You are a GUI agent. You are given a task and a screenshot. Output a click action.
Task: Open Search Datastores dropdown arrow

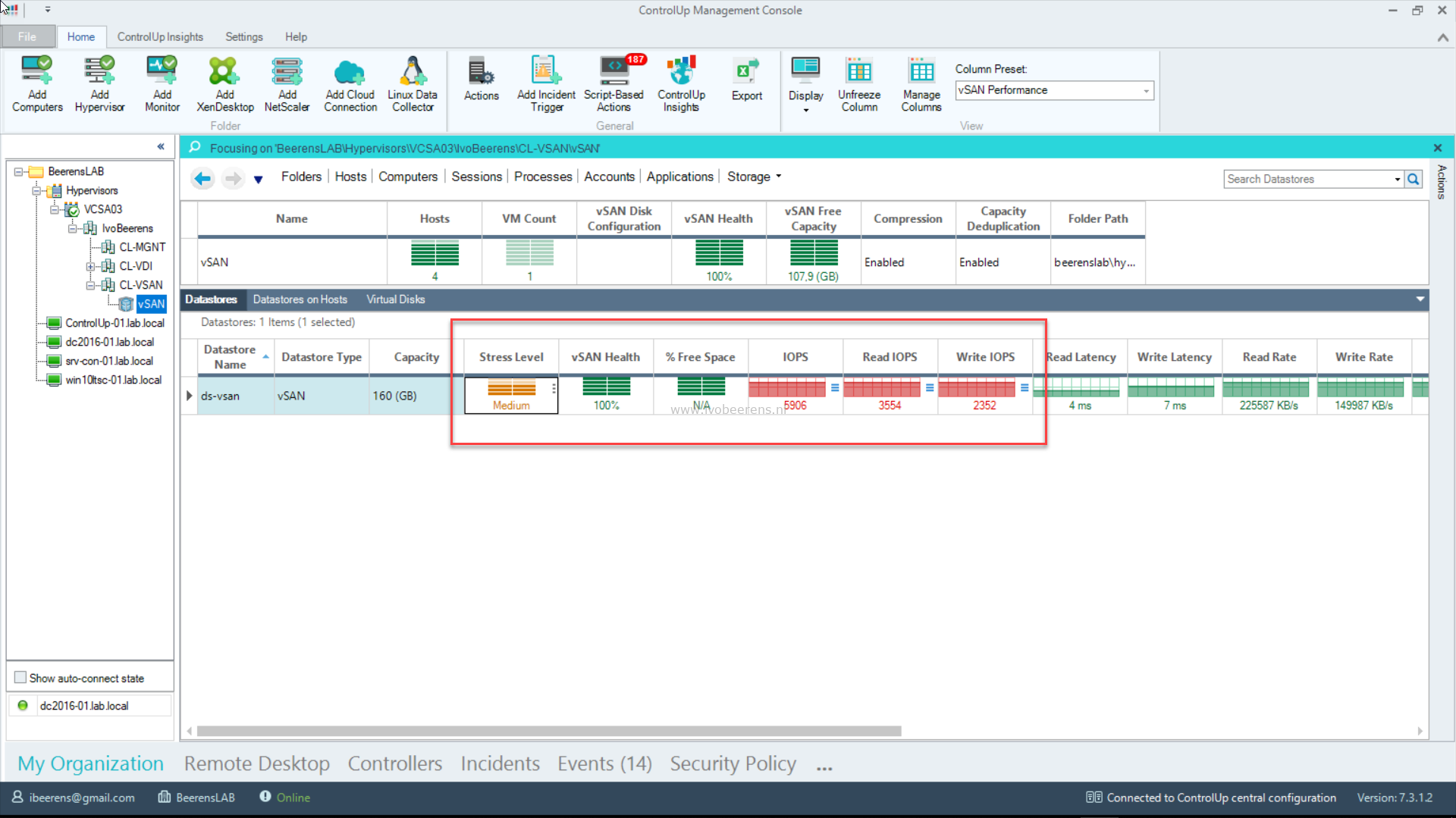[1397, 180]
